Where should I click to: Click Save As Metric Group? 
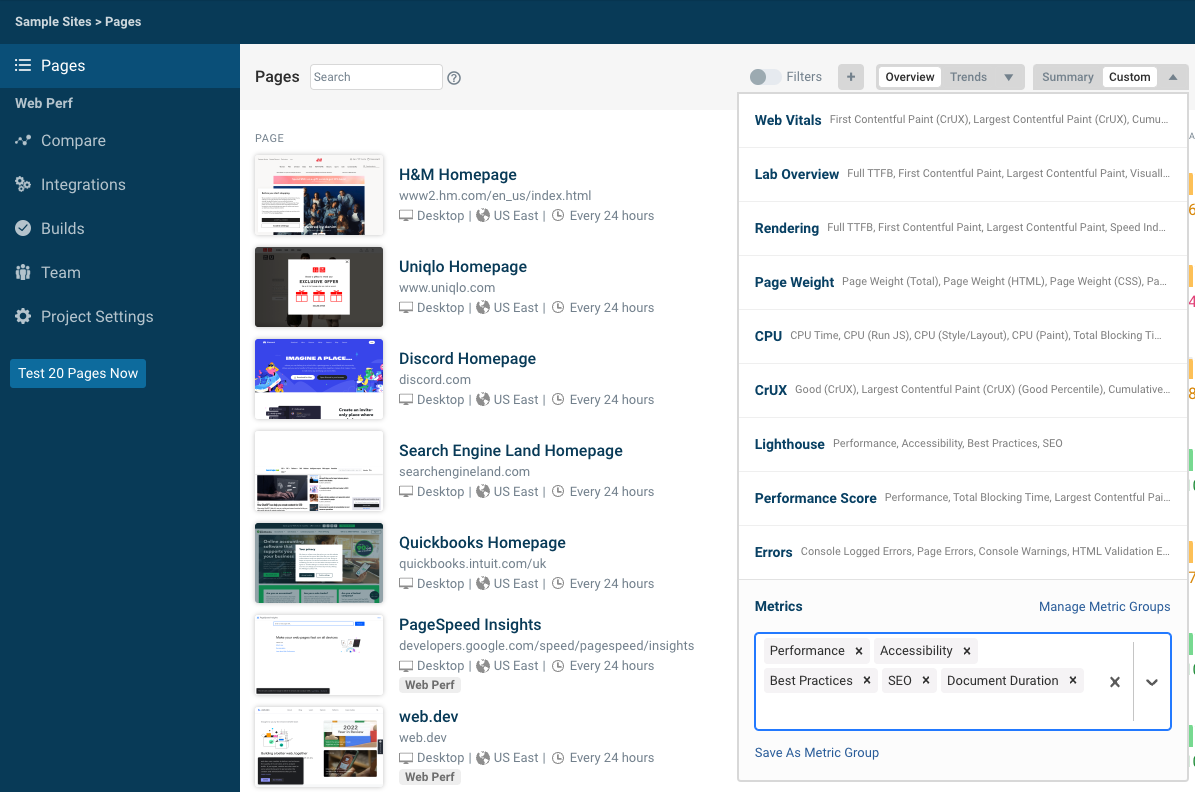tap(816, 752)
